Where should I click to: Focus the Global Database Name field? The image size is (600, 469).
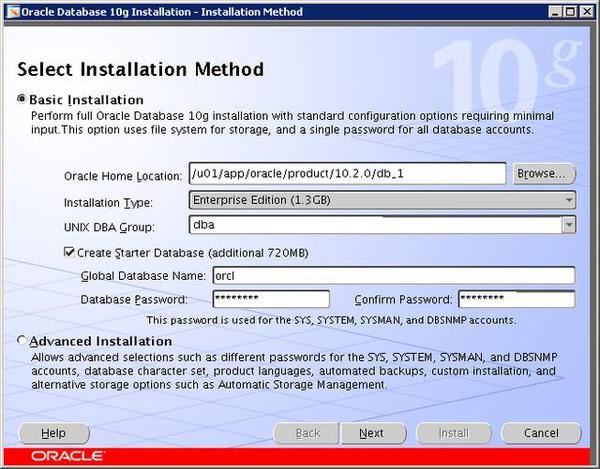pyautogui.click(x=394, y=275)
